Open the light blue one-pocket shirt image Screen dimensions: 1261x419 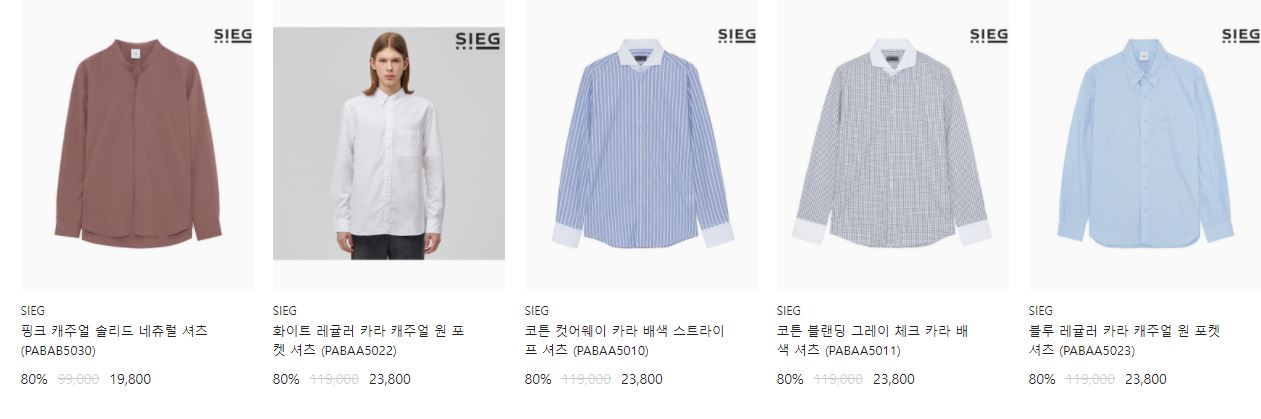pos(1145,145)
